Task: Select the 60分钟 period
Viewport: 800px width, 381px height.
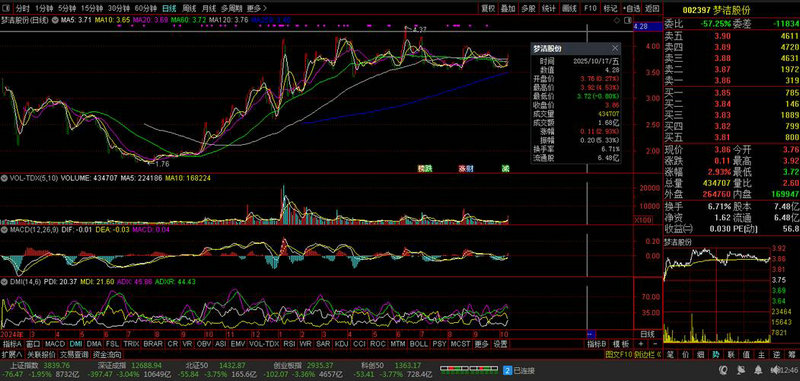Action: pos(146,8)
